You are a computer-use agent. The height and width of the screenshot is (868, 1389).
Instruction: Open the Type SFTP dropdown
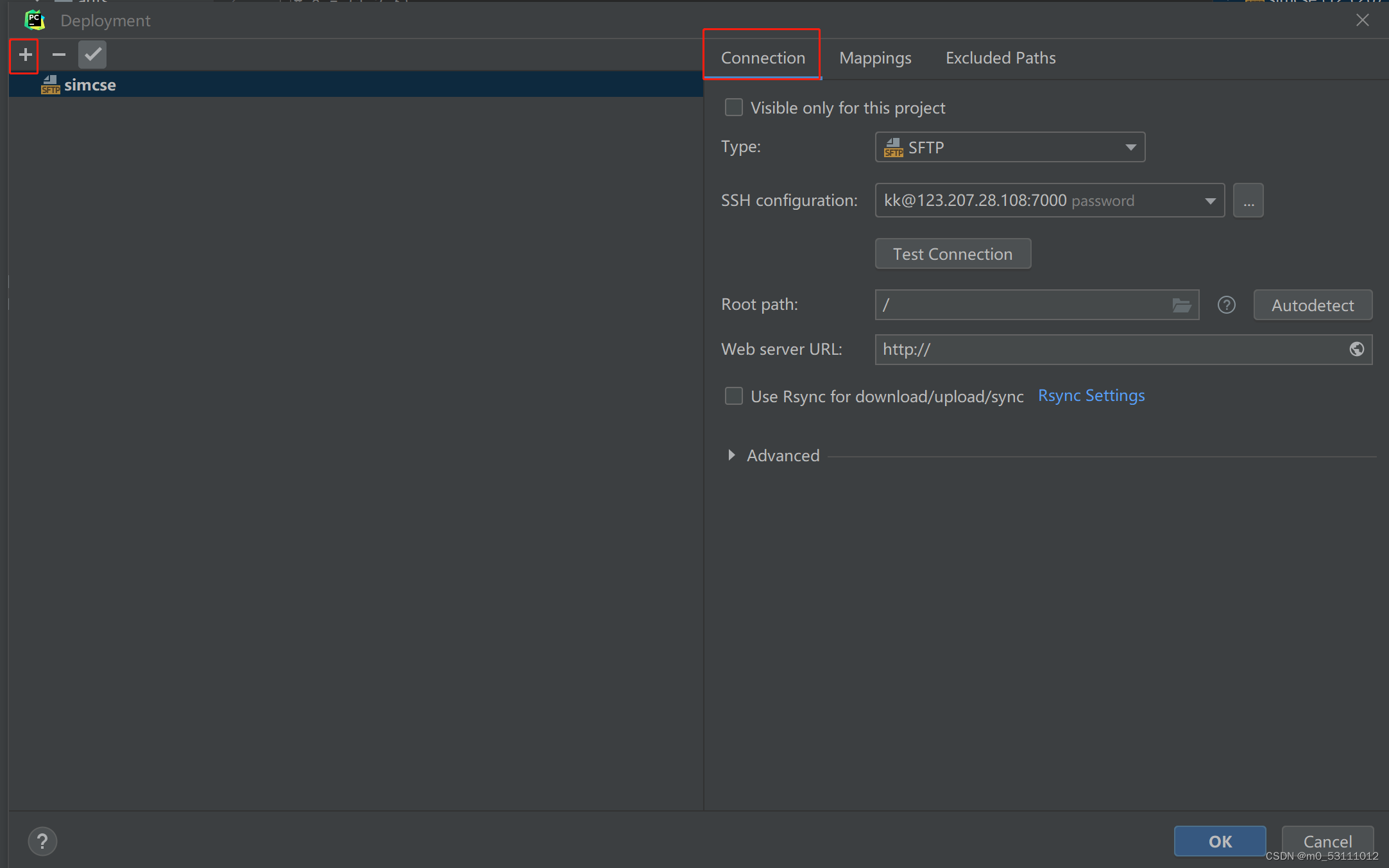point(1010,148)
